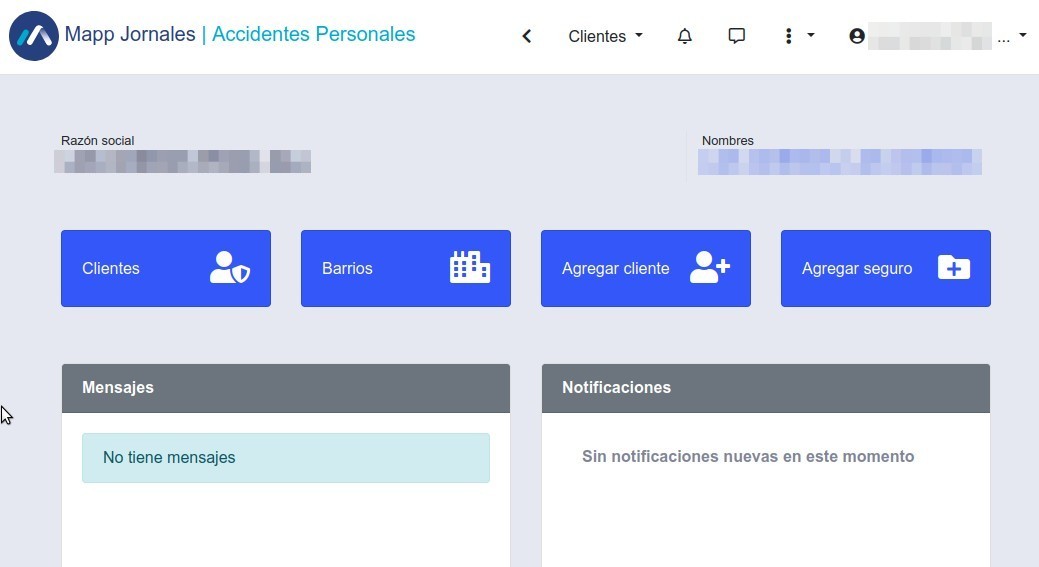Click the Mapp Jornales logo icon
The height and width of the screenshot is (567, 1039).
(x=33, y=36)
